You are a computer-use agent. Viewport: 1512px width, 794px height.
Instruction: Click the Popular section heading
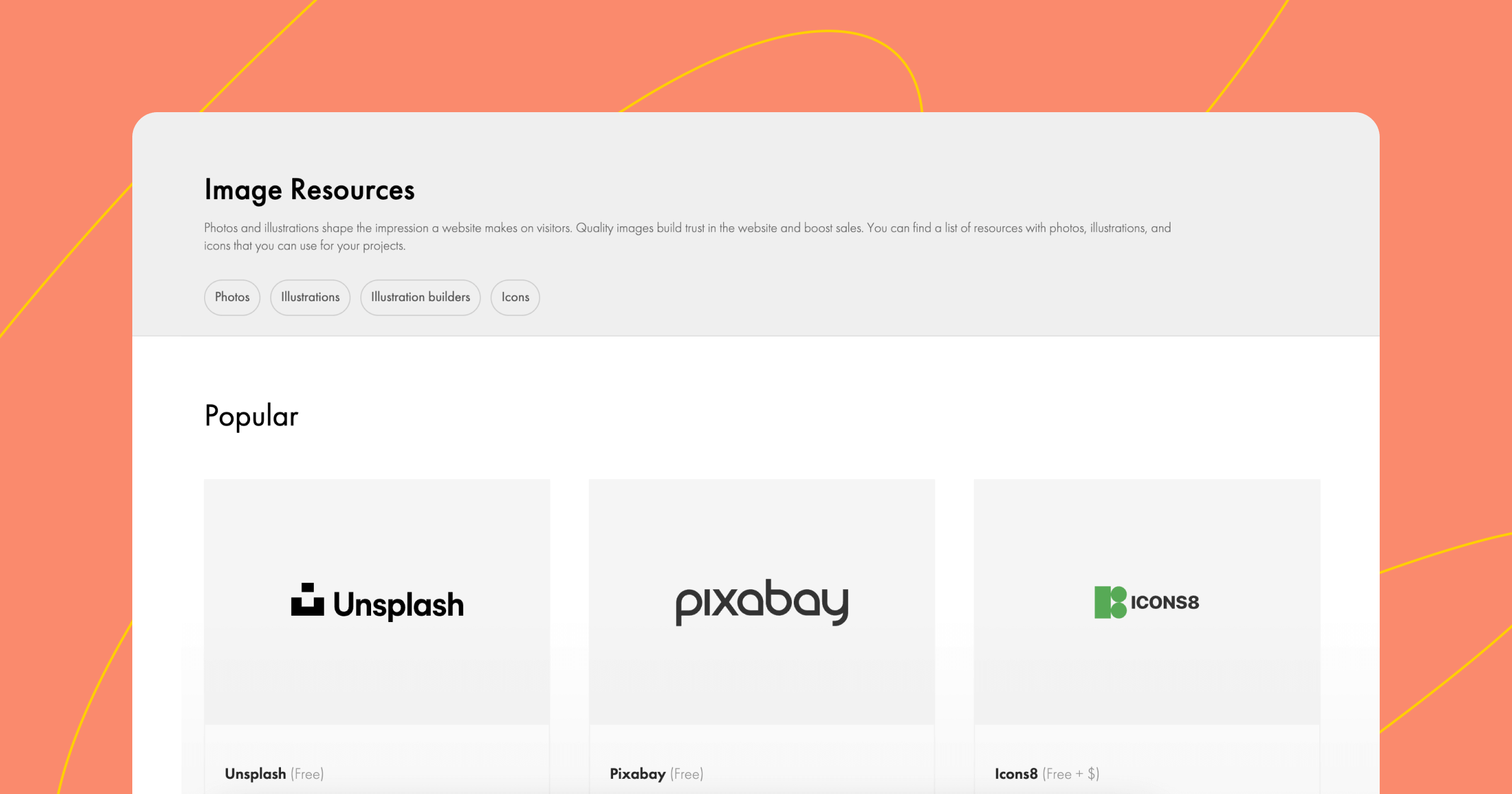tap(251, 417)
